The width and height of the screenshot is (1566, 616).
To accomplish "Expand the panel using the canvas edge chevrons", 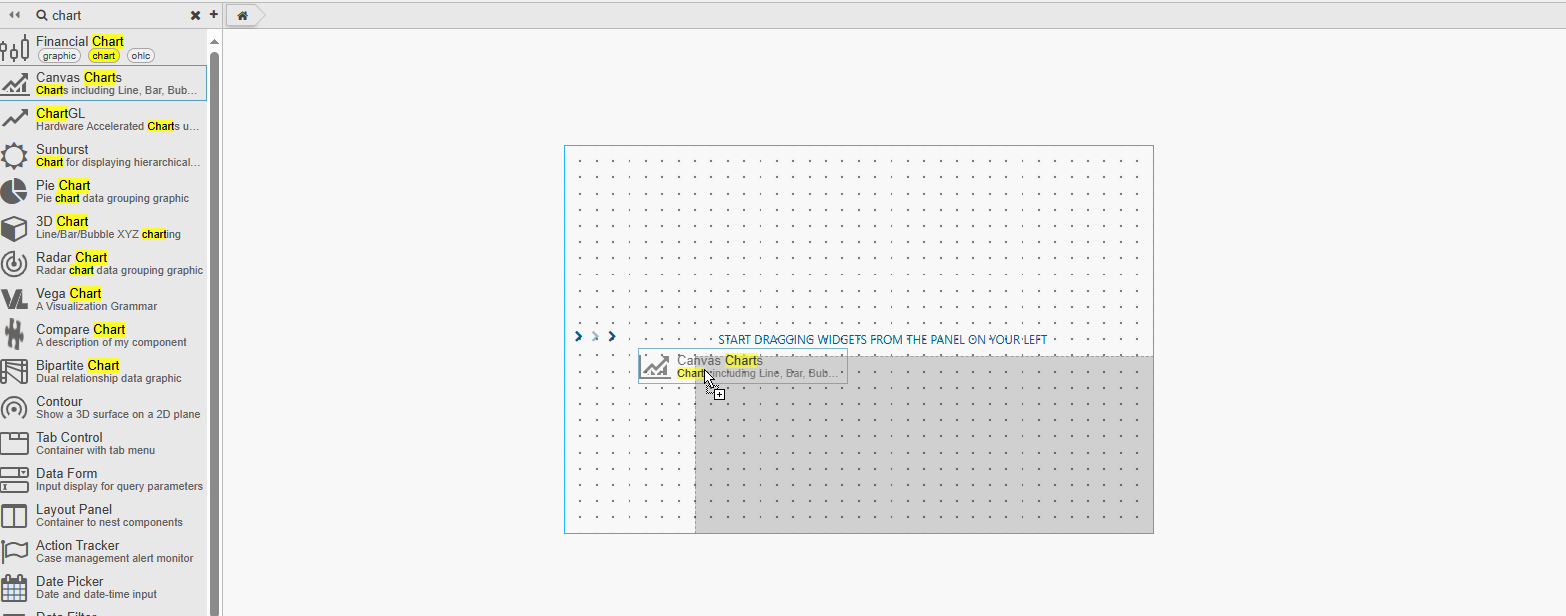I will tap(595, 336).
